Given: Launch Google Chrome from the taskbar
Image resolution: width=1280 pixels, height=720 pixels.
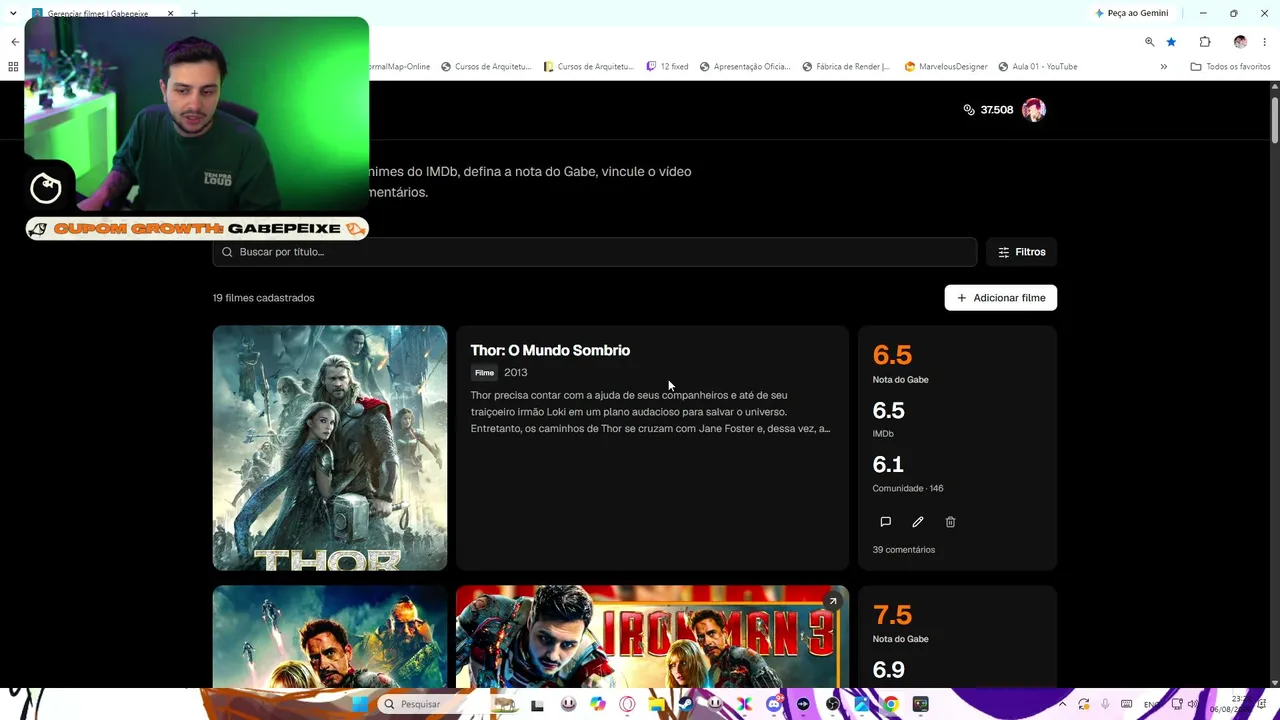Looking at the screenshot, I should pos(891,704).
